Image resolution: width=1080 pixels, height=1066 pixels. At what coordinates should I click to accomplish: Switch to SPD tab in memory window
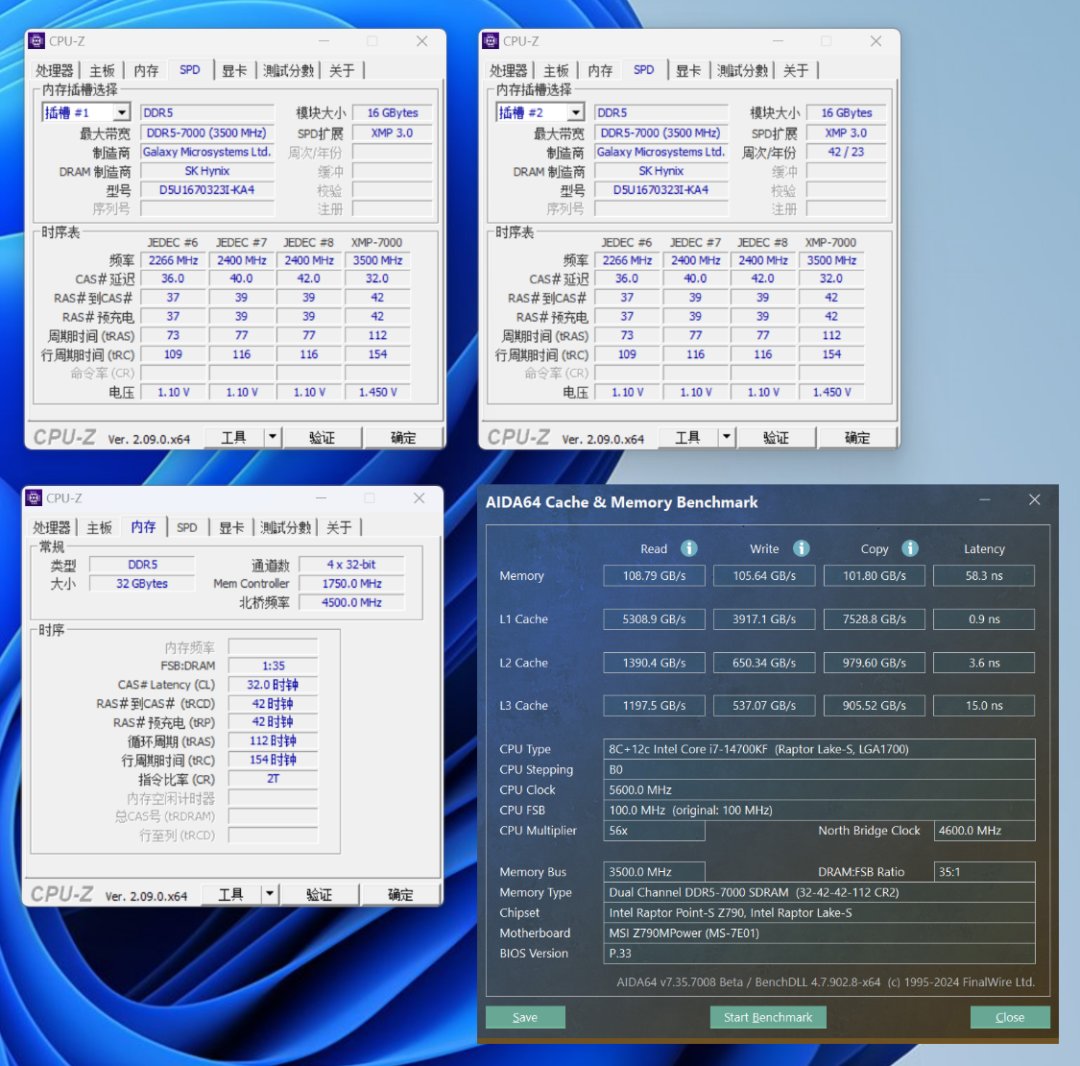[x=187, y=527]
